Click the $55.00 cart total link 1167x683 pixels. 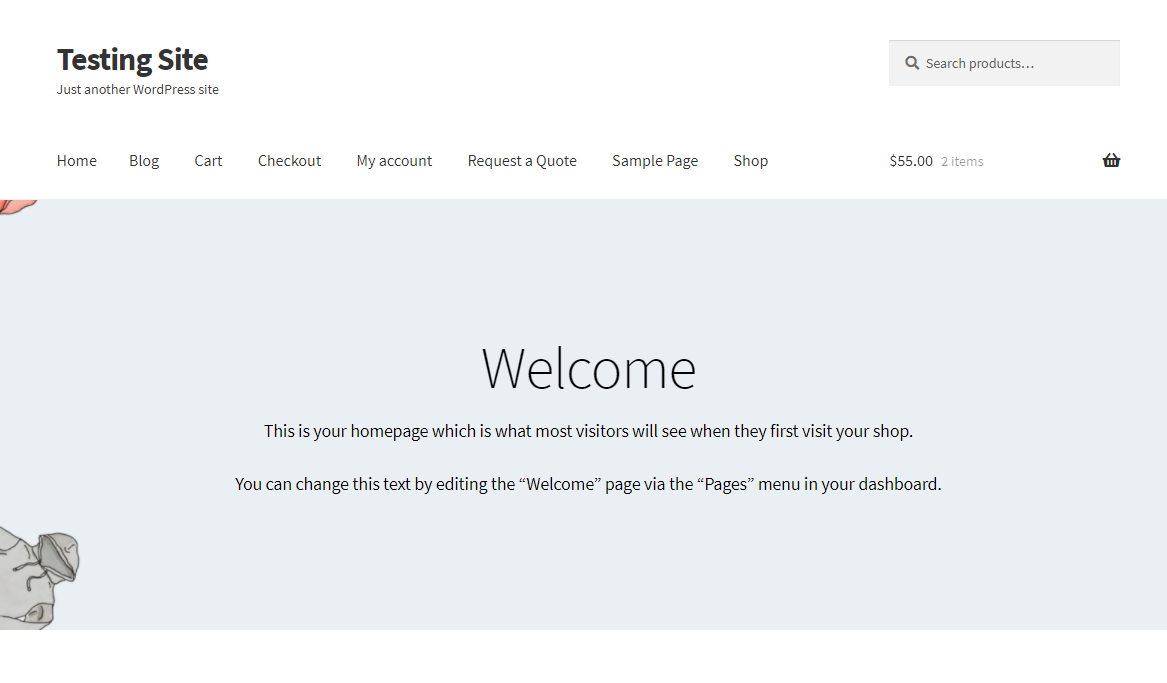911,160
